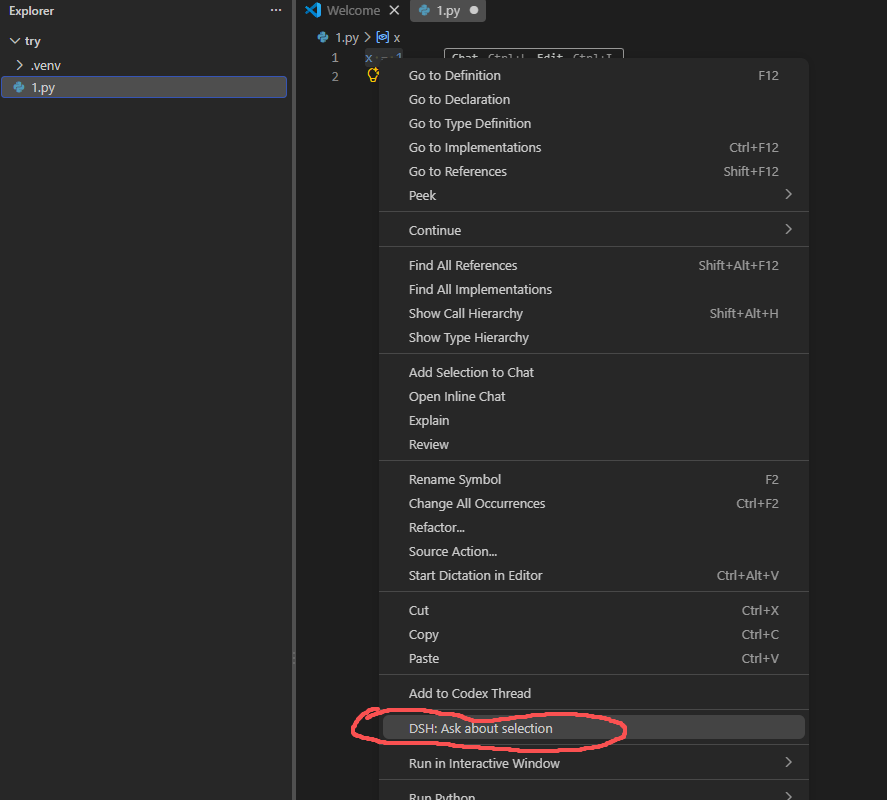Choose Go to Type Definition

593,123
